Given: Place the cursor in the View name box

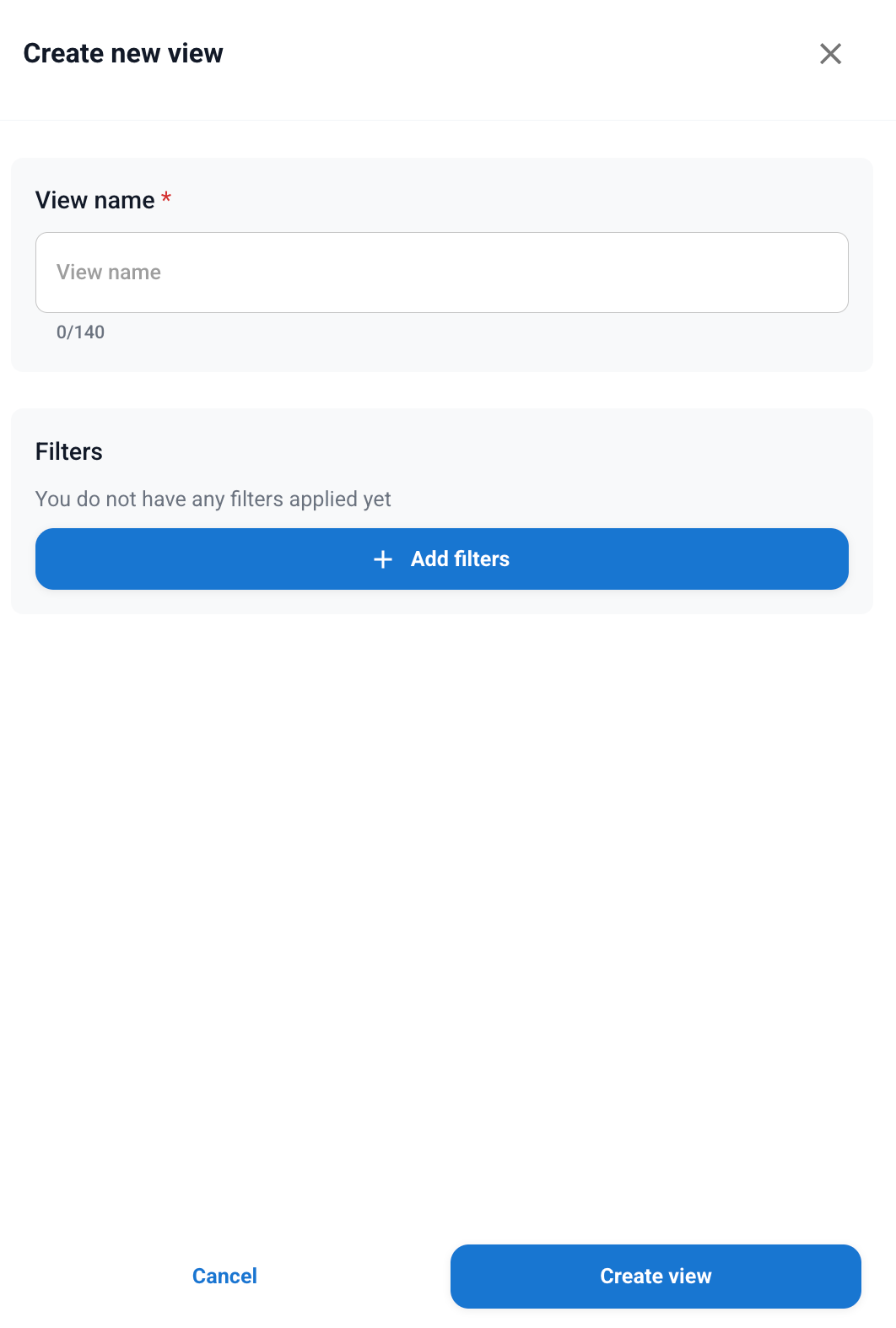Looking at the screenshot, I should click(x=441, y=273).
